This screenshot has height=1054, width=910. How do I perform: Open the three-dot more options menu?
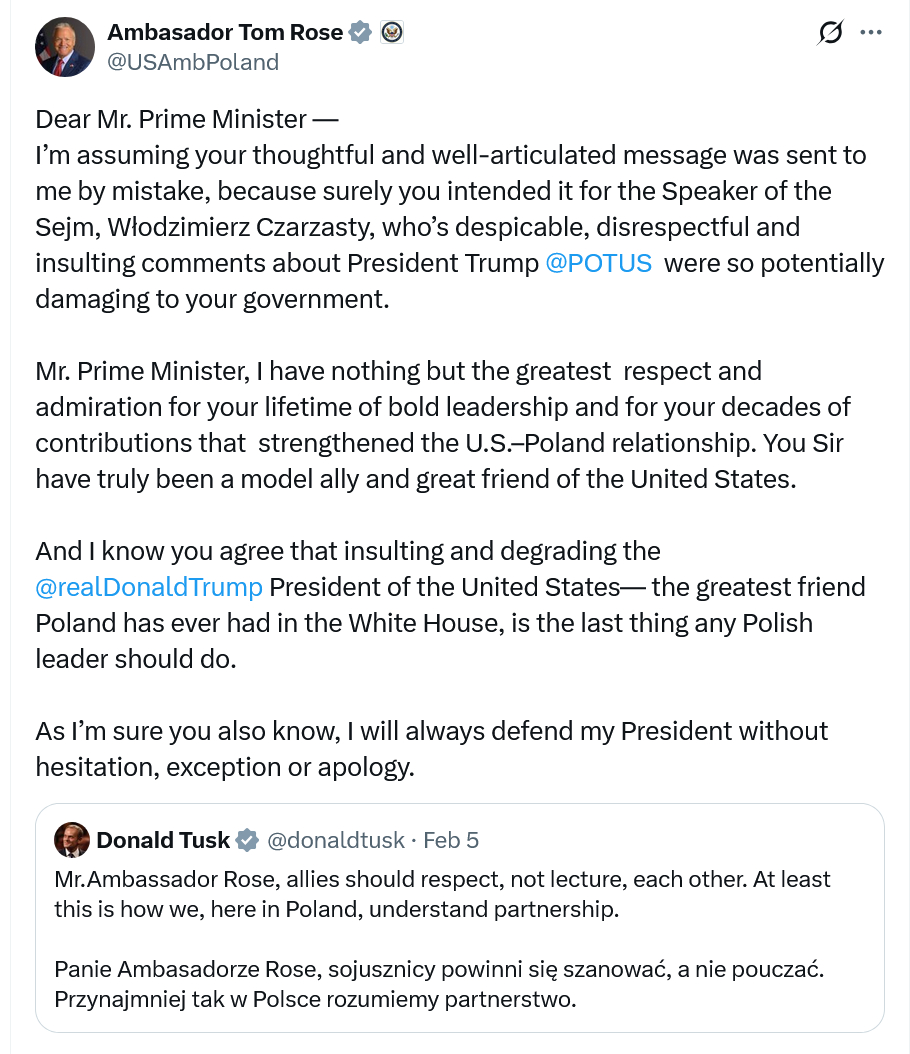871,33
